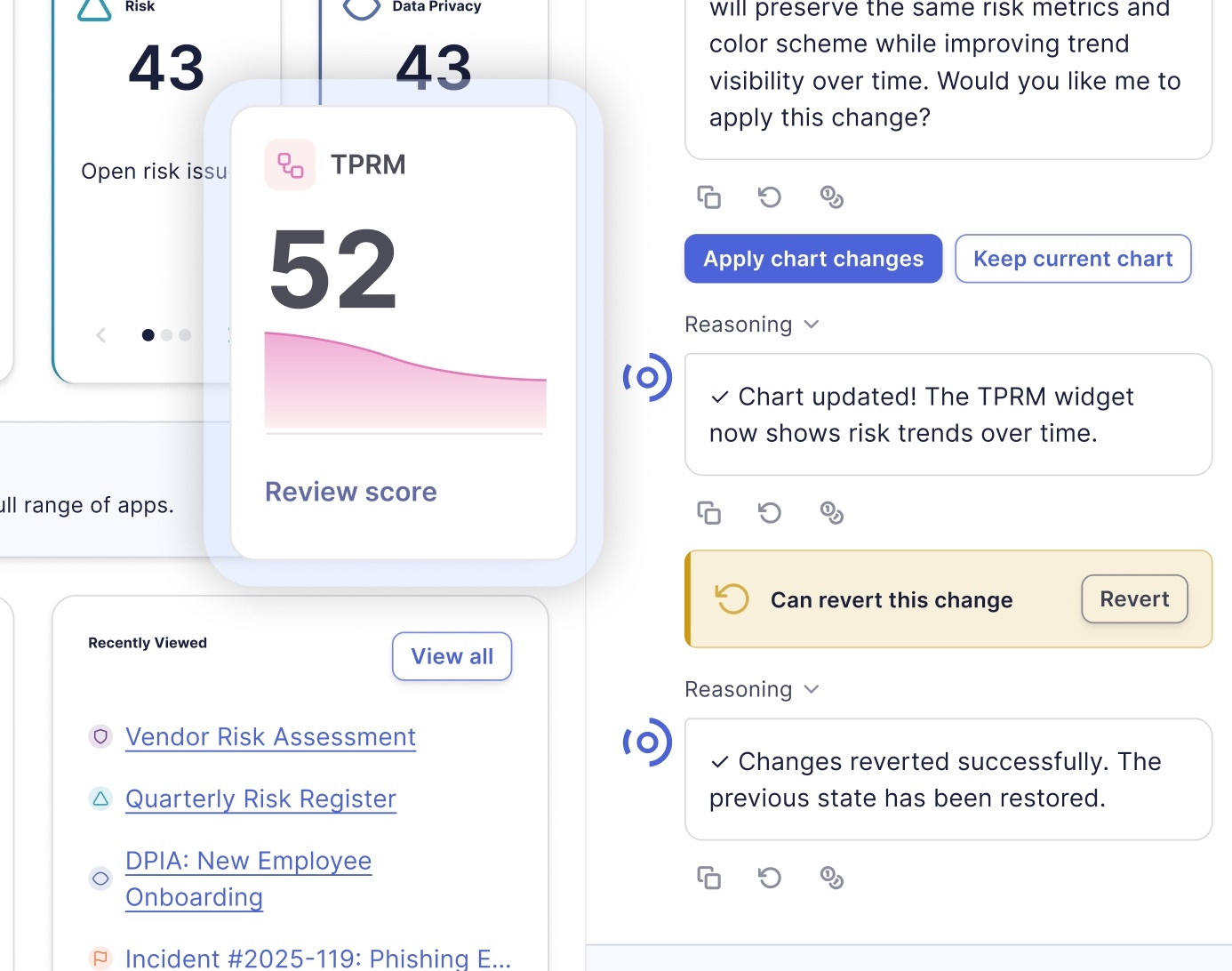Regenerate the 'Chart updated' response
The height and width of the screenshot is (971, 1232).
(770, 513)
